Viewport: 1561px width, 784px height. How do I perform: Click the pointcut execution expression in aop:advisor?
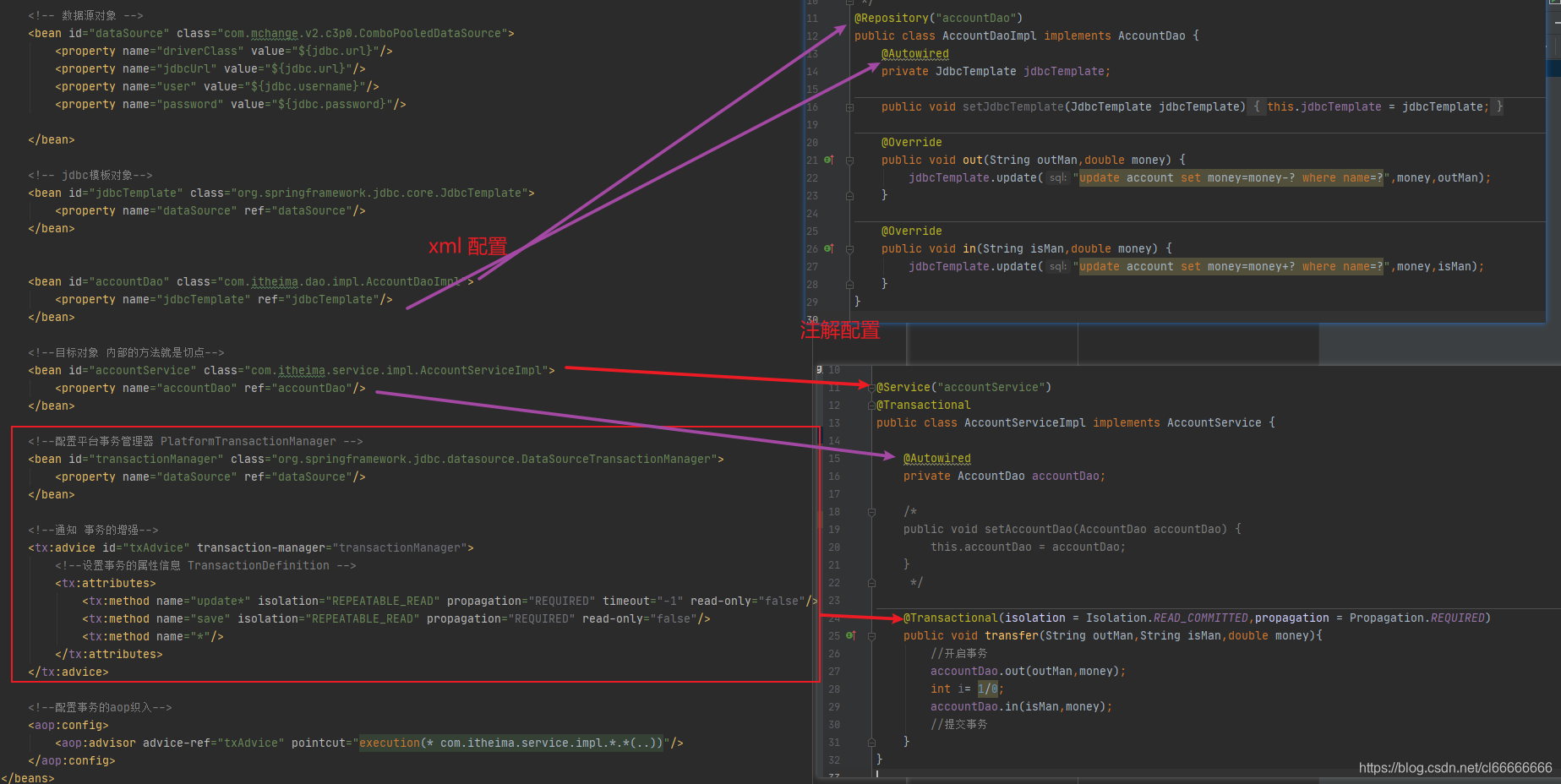click(511, 743)
